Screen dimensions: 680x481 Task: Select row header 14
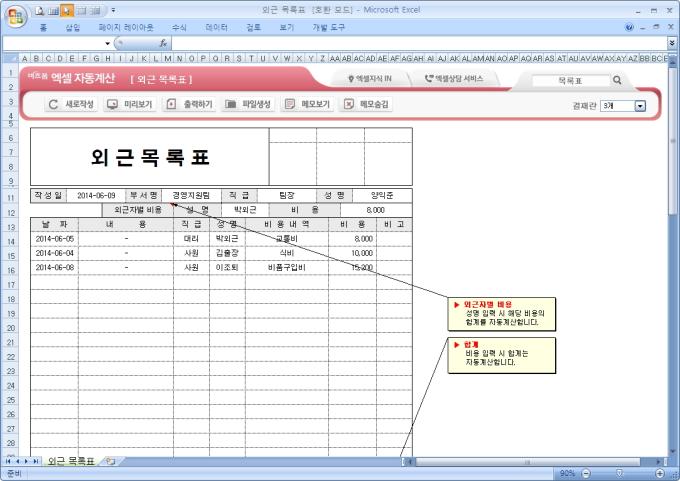[11, 242]
